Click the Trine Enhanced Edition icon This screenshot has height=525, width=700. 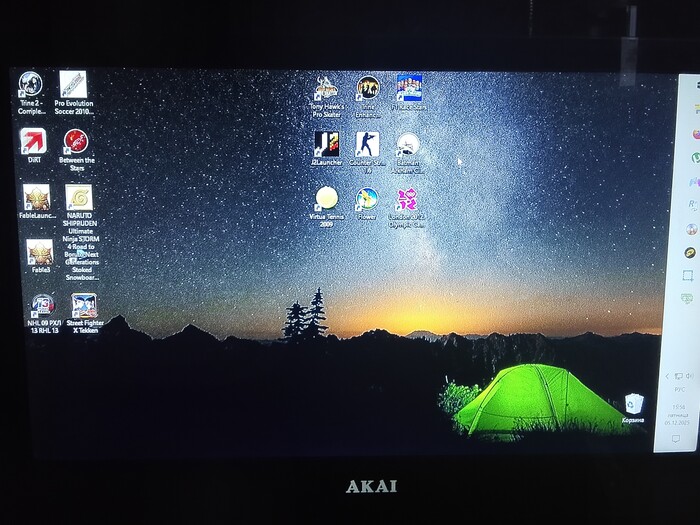click(x=368, y=88)
